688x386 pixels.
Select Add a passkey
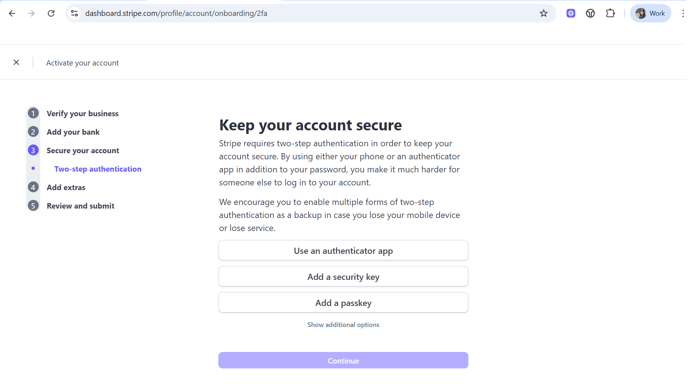point(343,303)
